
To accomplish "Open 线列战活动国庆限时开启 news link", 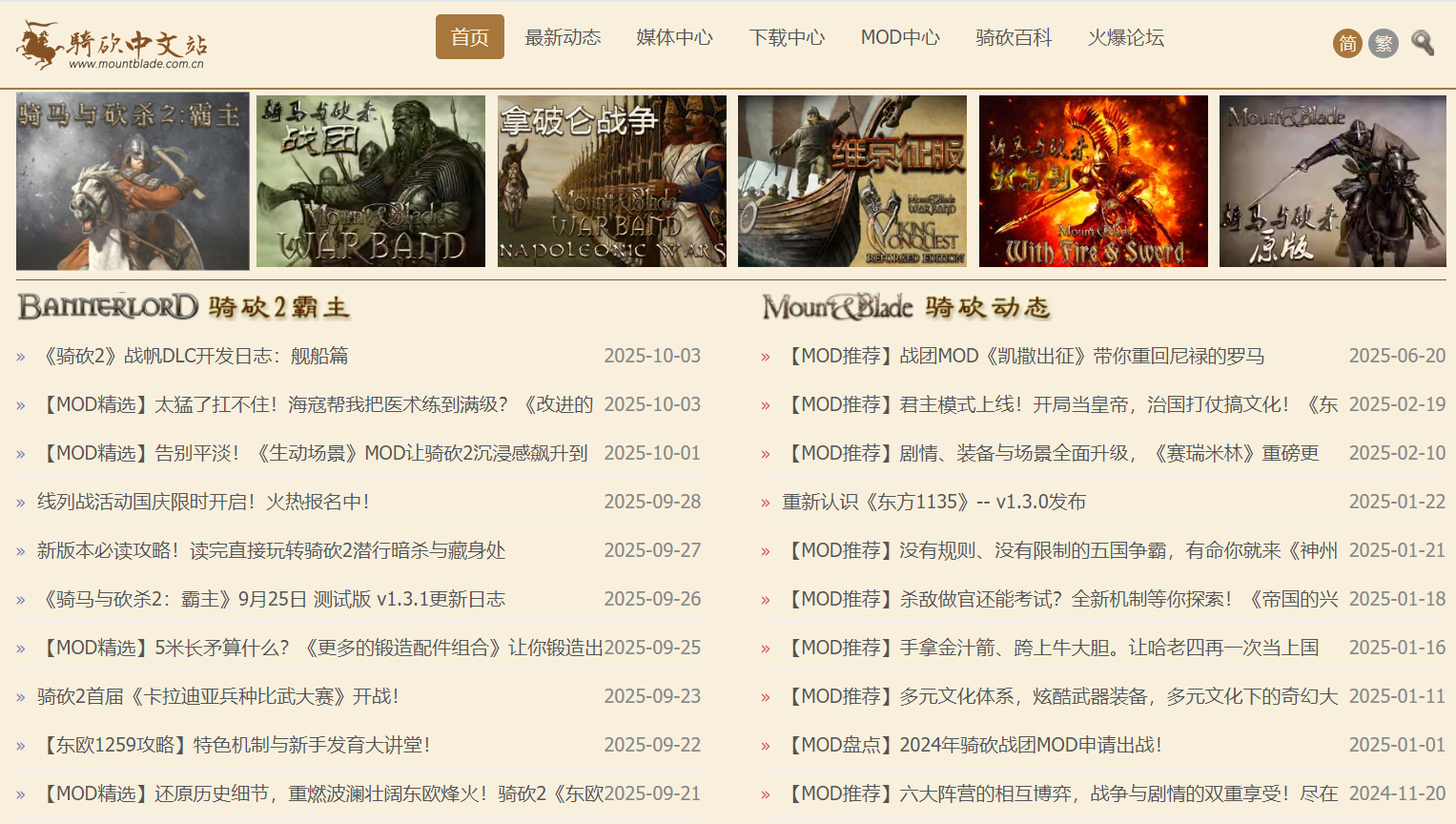I will pos(203,502).
